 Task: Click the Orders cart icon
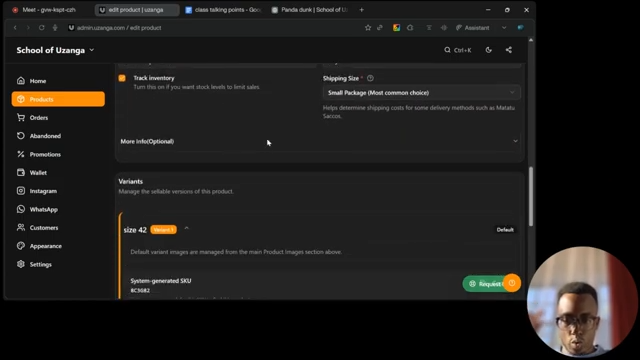(x=21, y=117)
